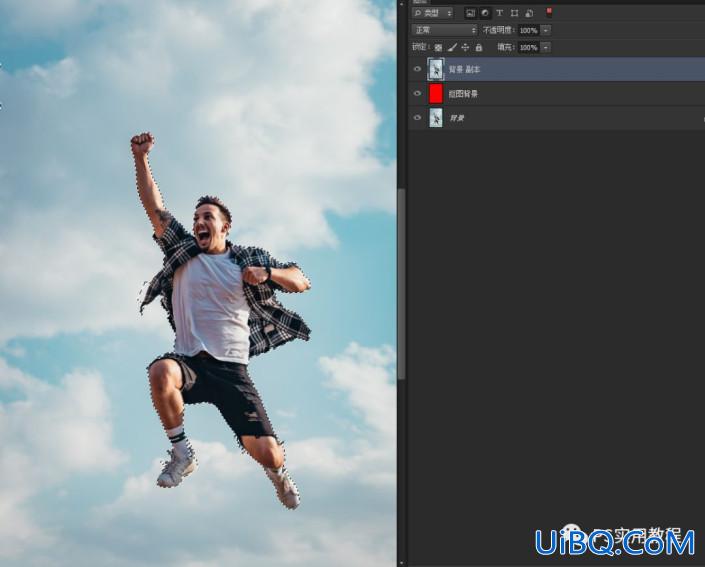Image resolution: width=705 pixels, height=567 pixels.
Task: Filter layers by adjustment layer icon
Action: [x=485, y=13]
